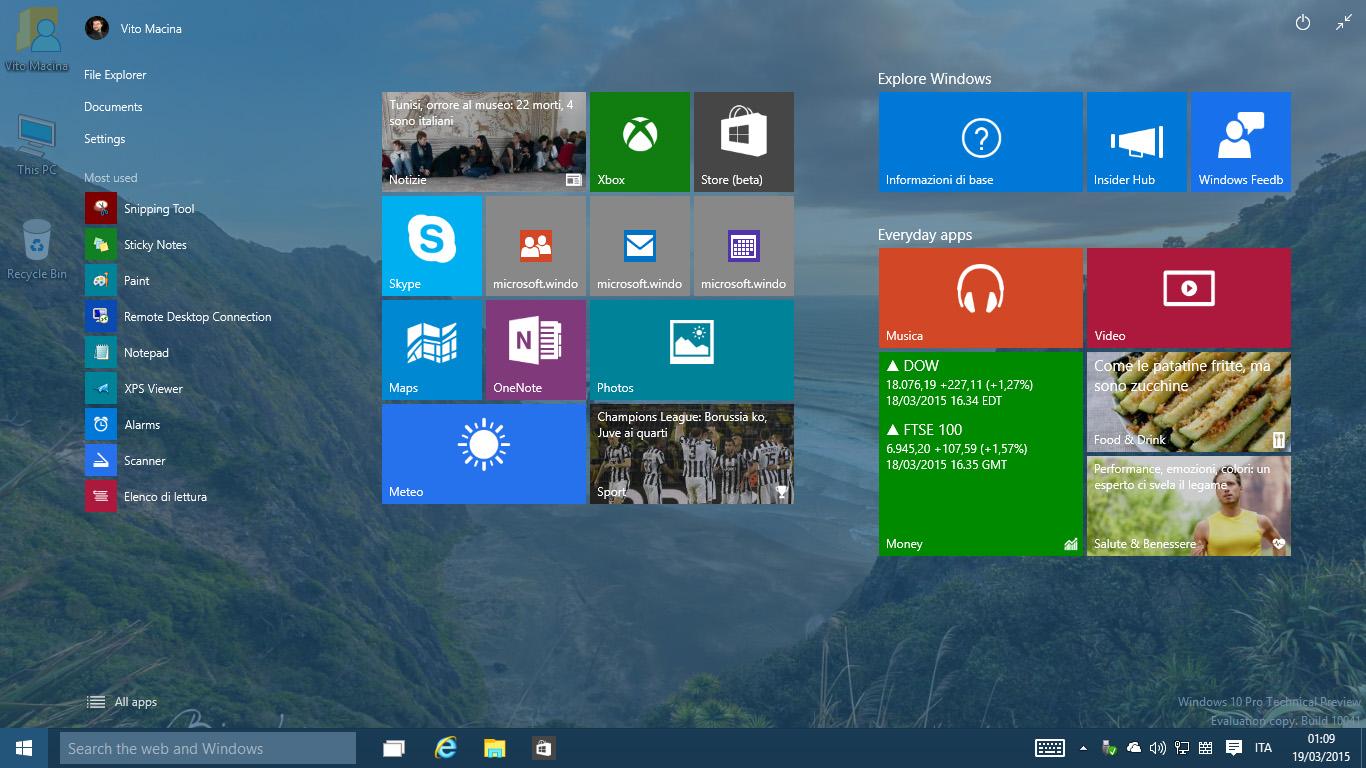Click the Safely Remove Hardware tray icon

(x=1109, y=748)
